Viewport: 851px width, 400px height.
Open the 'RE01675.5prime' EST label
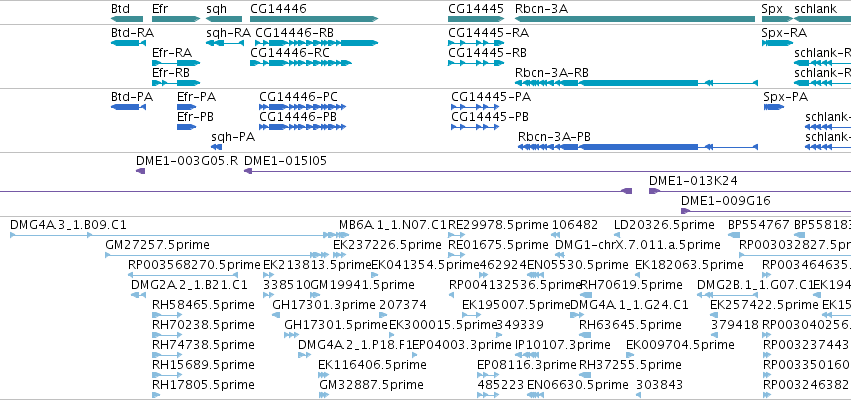coord(499,246)
